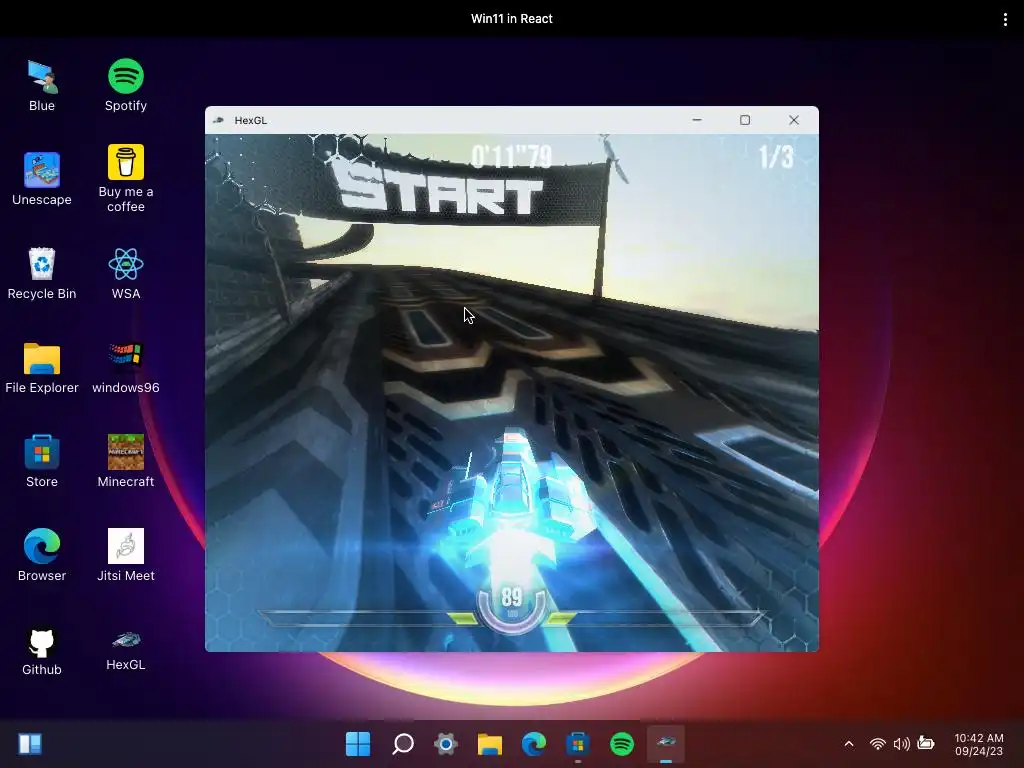Screen dimensions: 1024x768
Task: Open the Recycle Bin
Action: click(42, 274)
